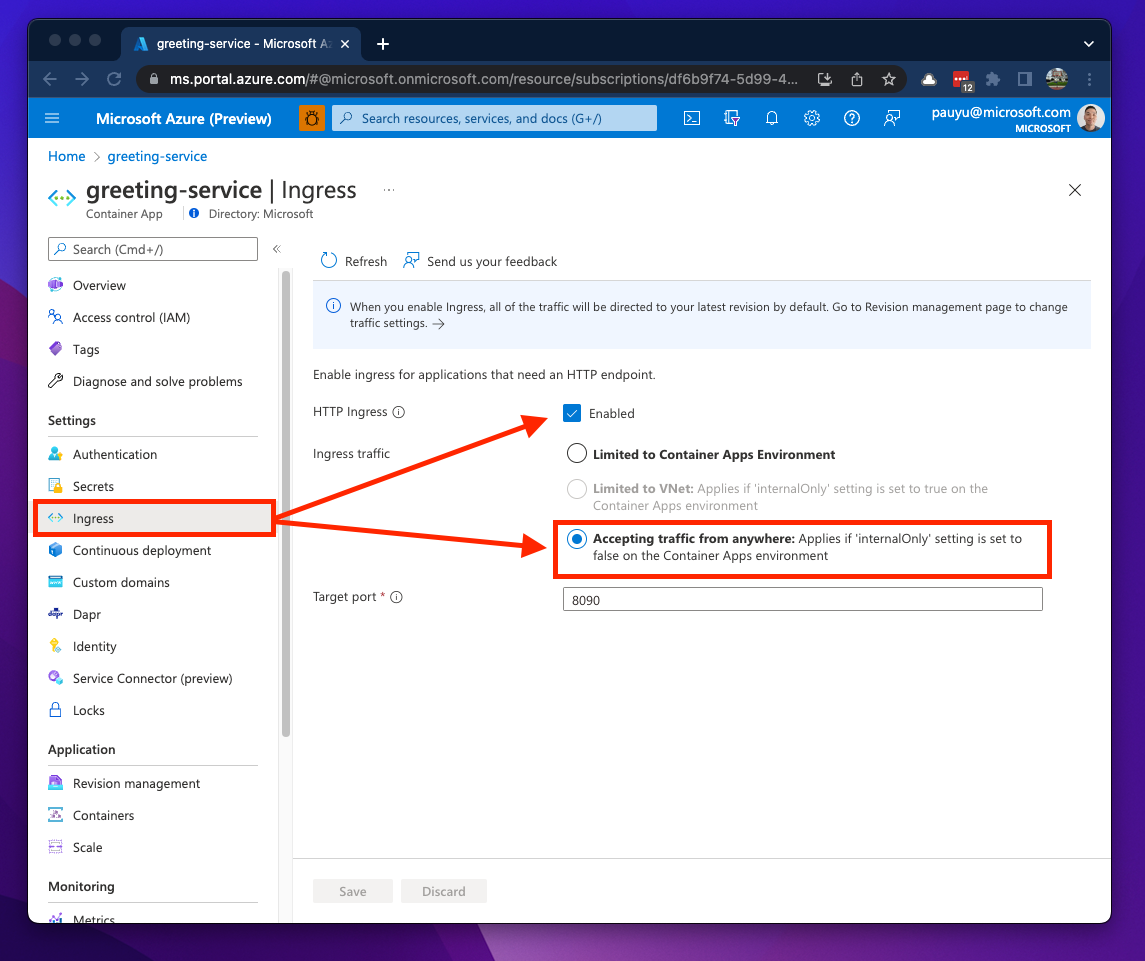Open the Chrome tab search dropdown
Screen dimensions: 1145x961
pos(1089,44)
